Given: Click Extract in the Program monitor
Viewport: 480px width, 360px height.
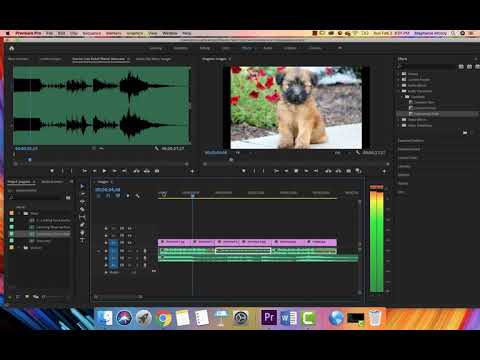Looking at the screenshot, I should tap(338, 171).
